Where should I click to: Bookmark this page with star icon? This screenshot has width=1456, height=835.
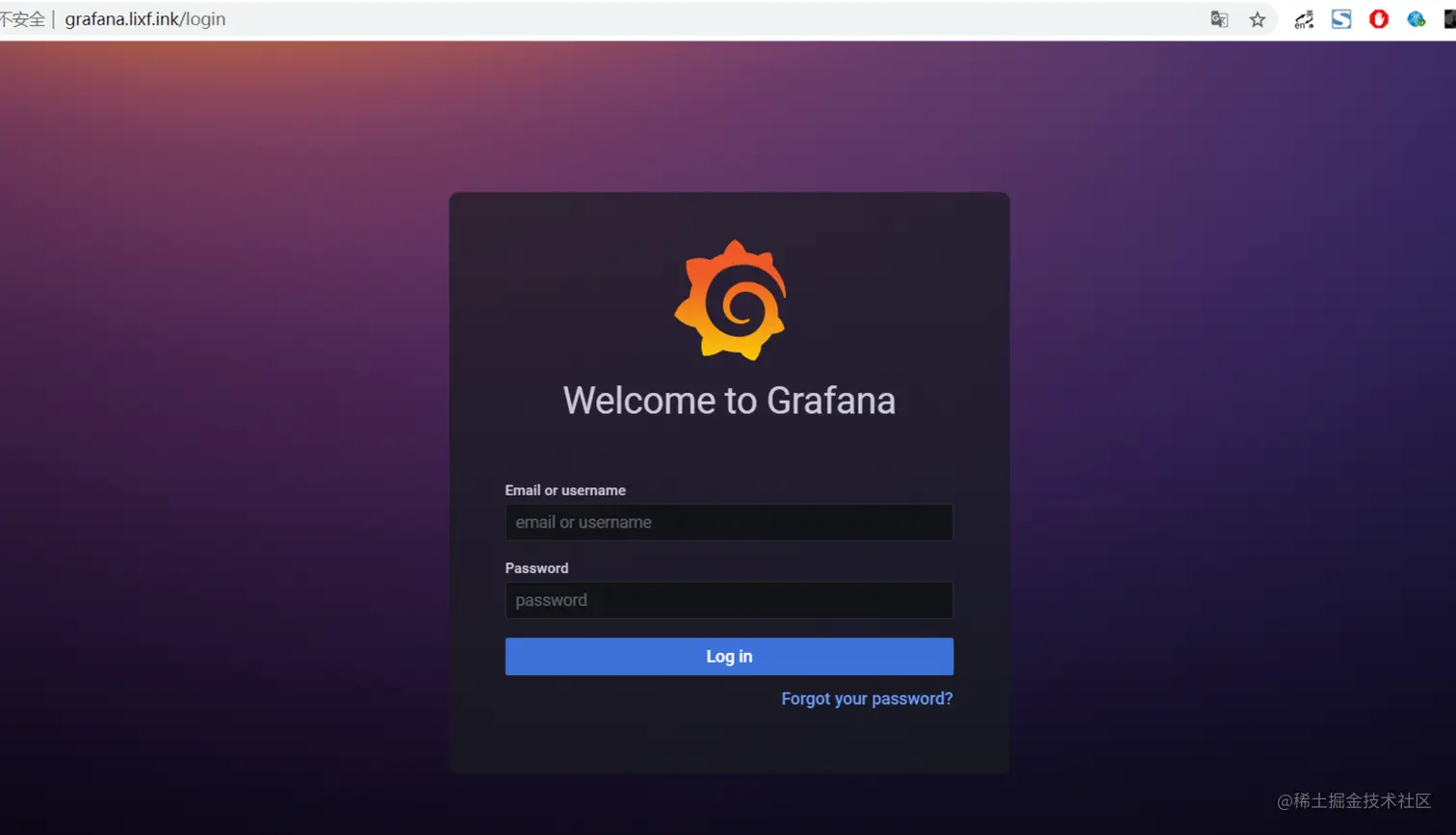tap(1258, 19)
